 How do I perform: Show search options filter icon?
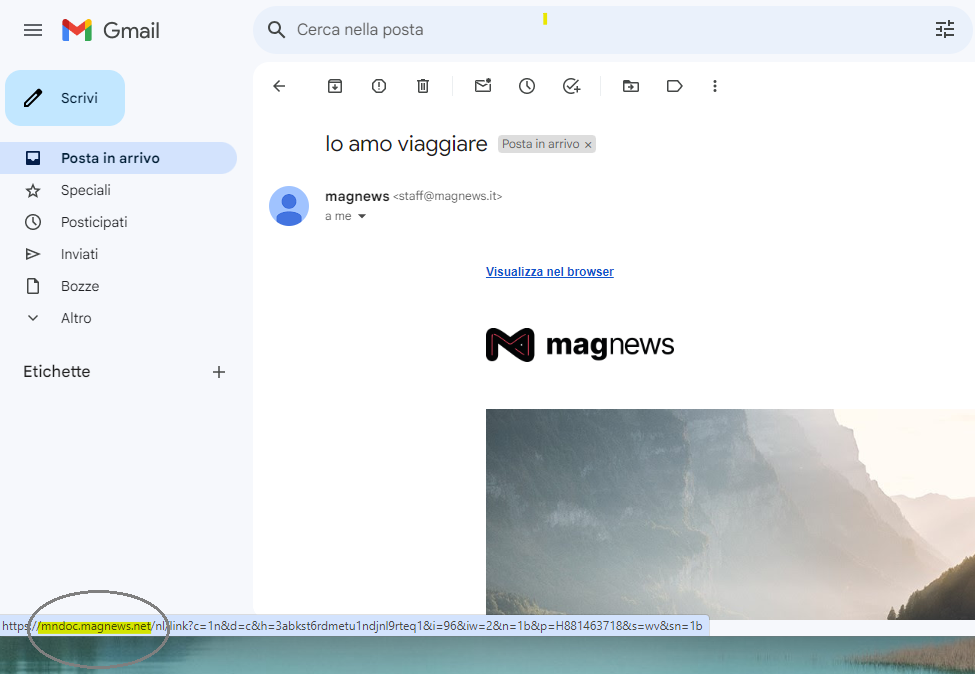(x=945, y=30)
